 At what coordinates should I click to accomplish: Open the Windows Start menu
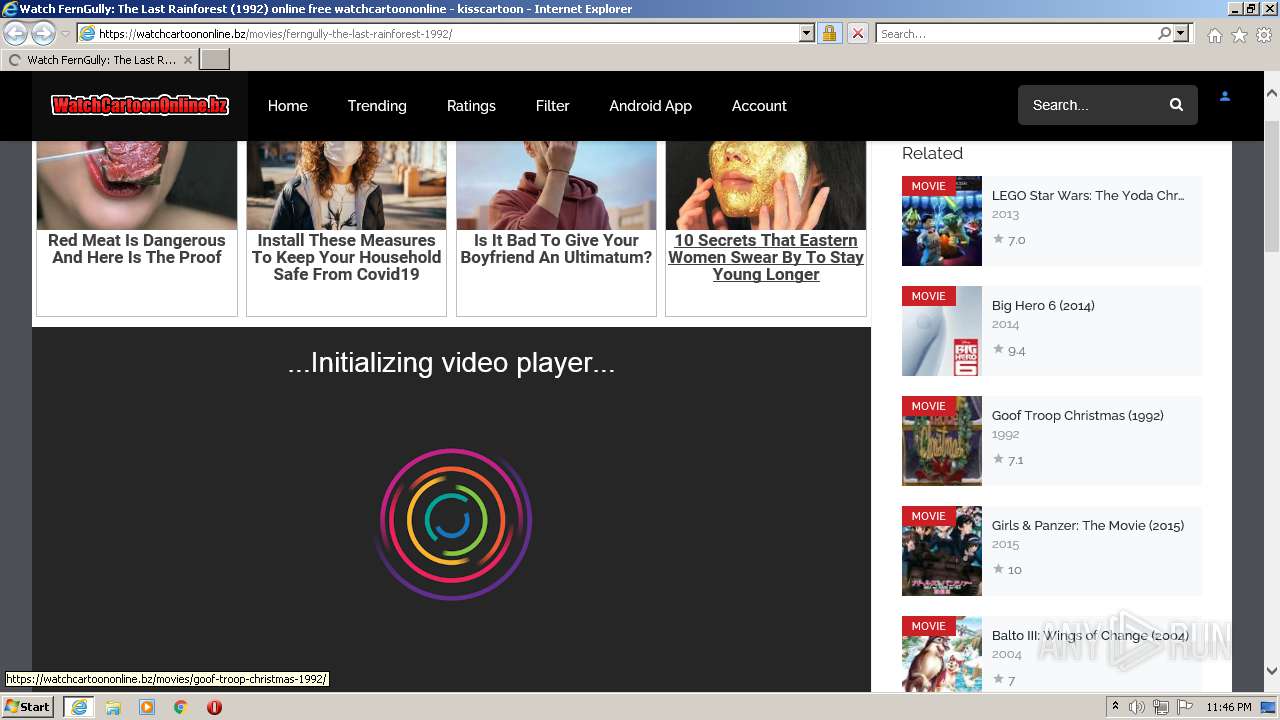(28, 707)
